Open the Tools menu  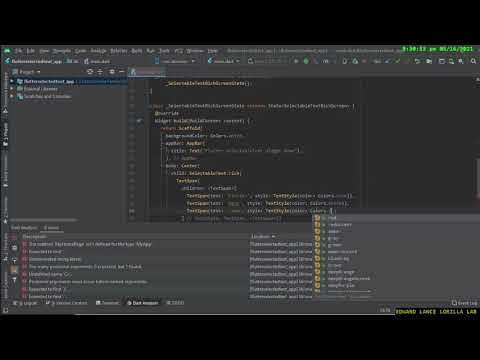[164, 51]
